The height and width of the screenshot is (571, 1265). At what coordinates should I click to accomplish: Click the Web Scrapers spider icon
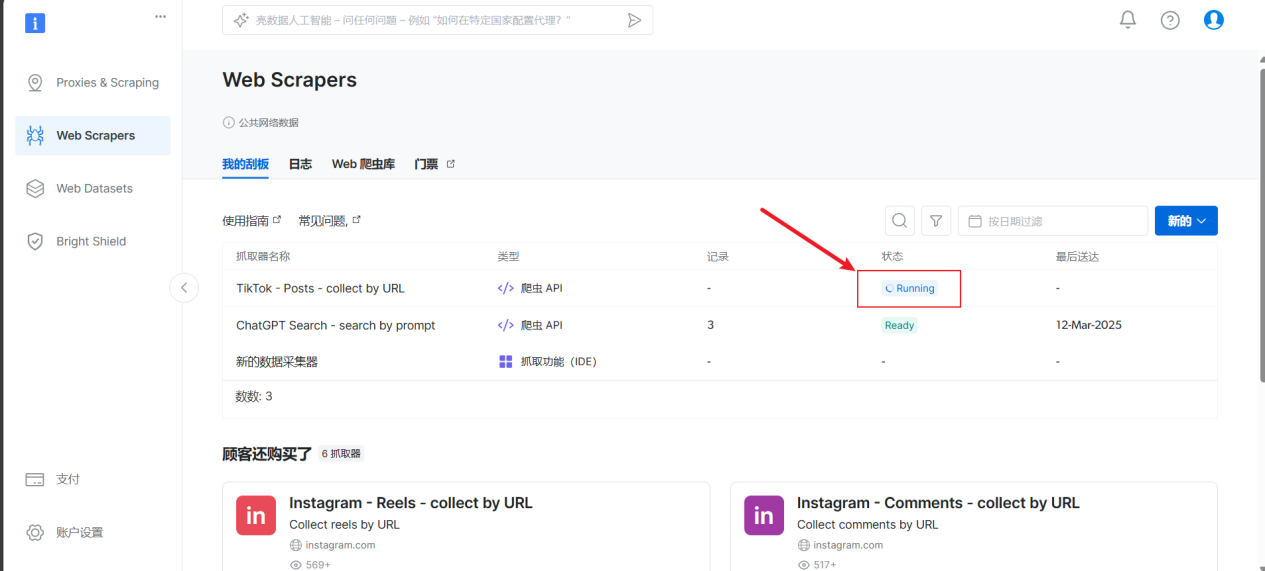[35, 135]
